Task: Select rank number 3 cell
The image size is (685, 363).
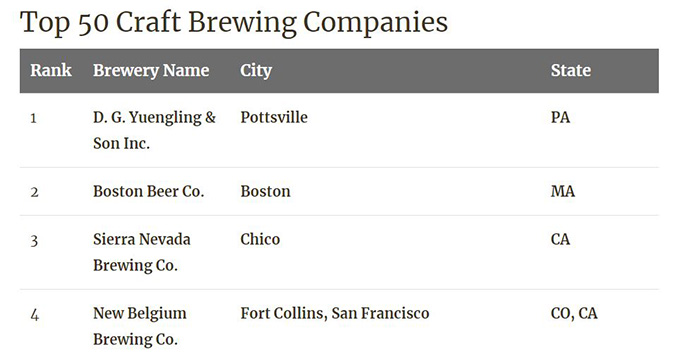Action: click(x=35, y=240)
